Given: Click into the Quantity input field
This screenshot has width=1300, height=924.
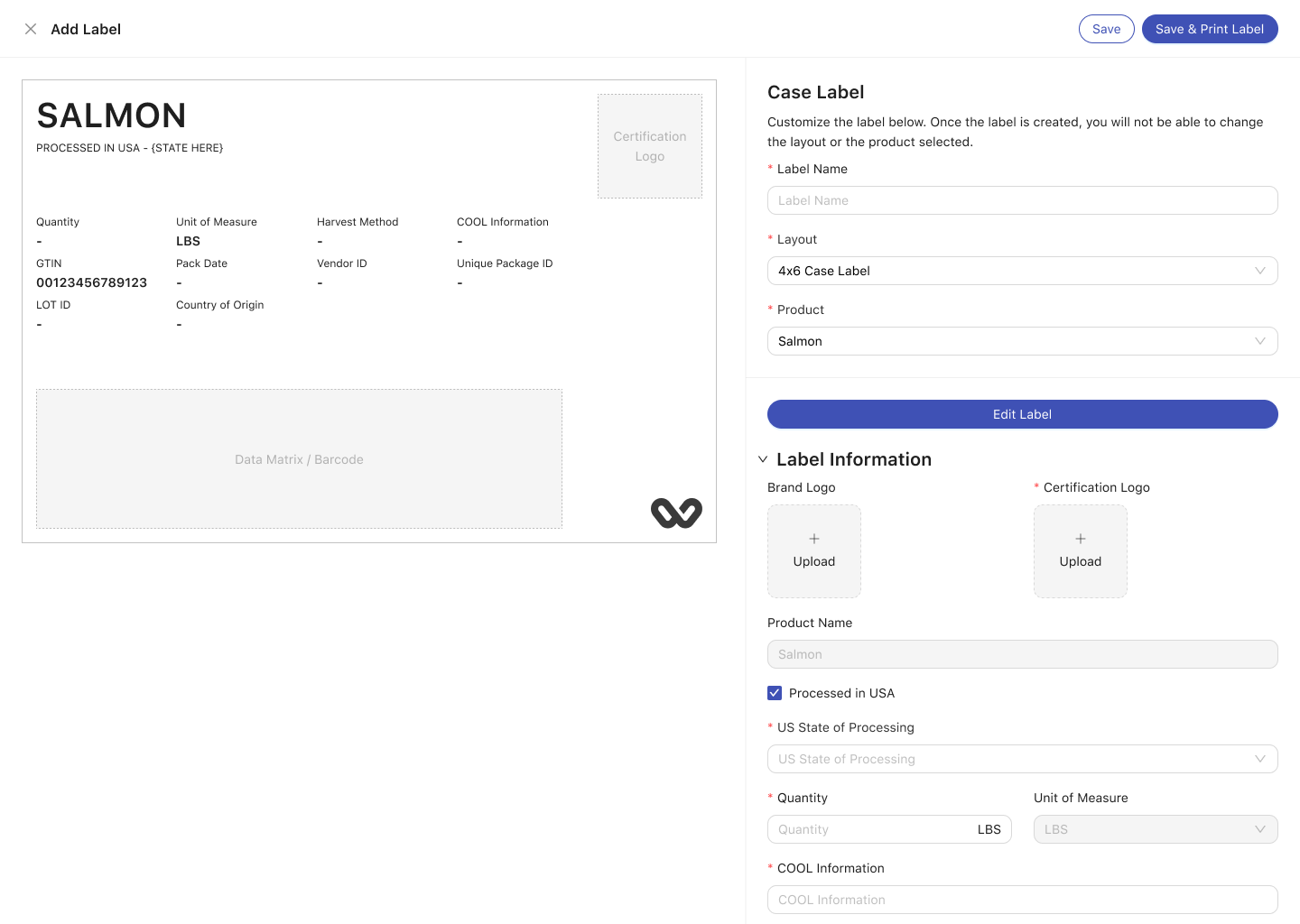Looking at the screenshot, I should pos(871,829).
